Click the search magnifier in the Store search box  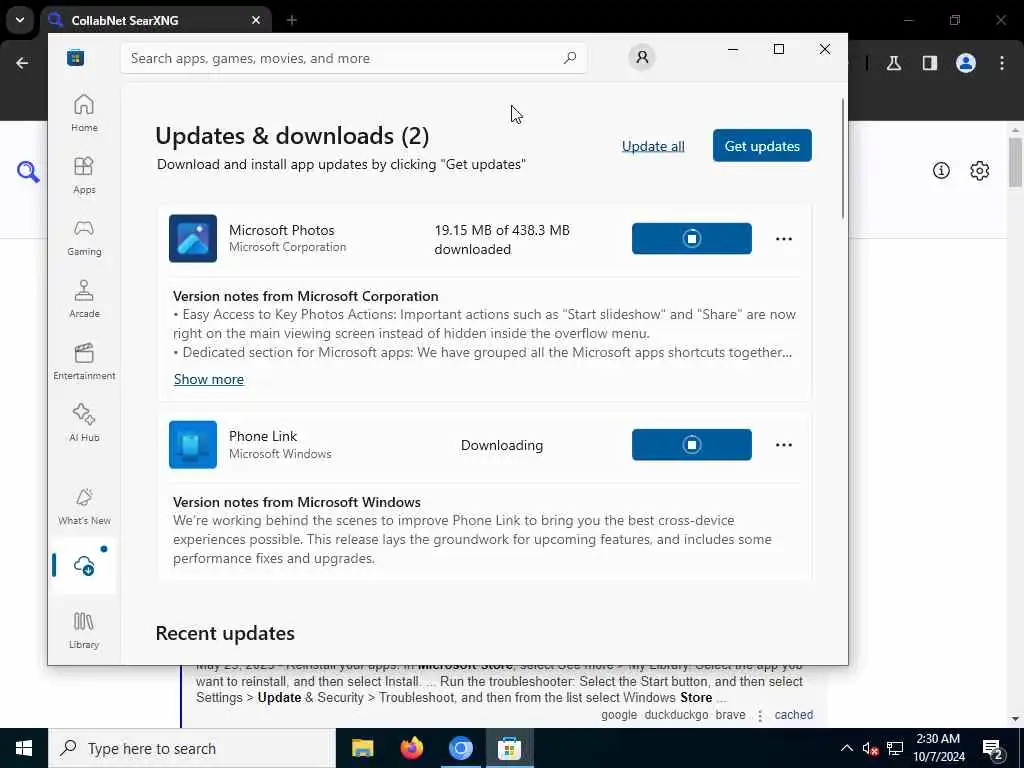(x=569, y=58)
